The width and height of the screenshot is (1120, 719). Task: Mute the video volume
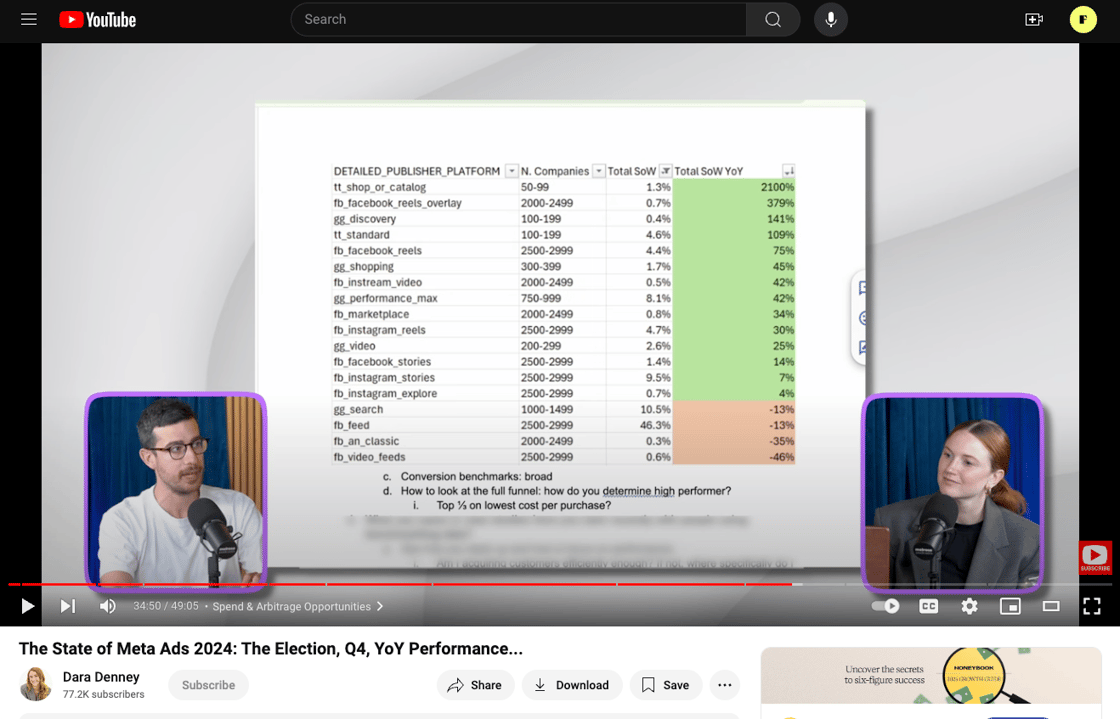[108, 606]
